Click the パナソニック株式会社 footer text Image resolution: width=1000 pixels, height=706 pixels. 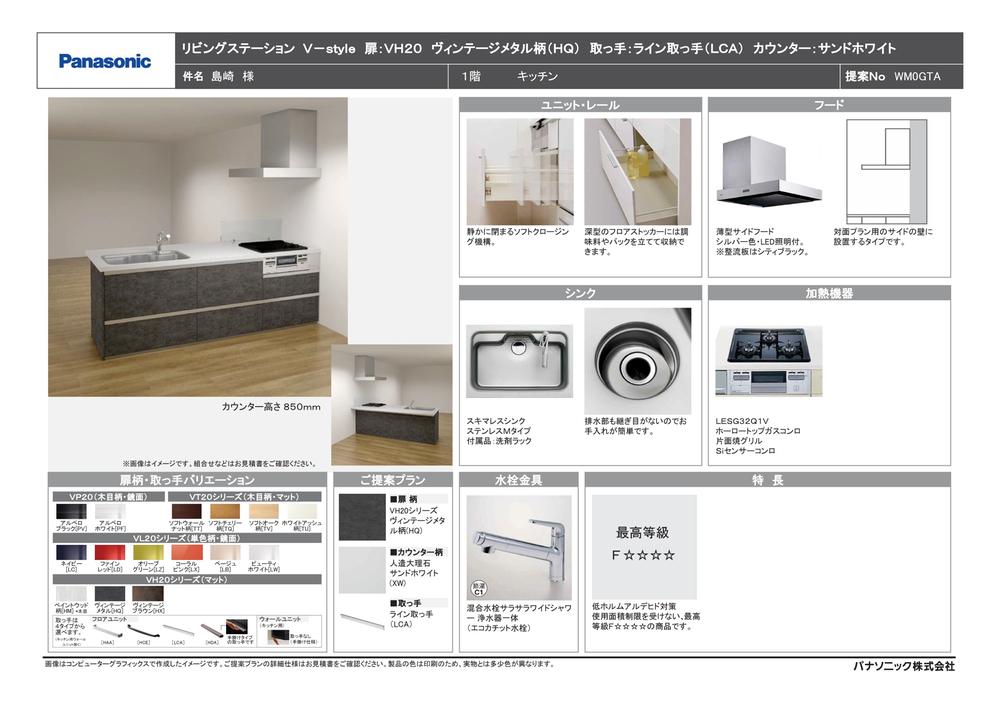[904, 666]
